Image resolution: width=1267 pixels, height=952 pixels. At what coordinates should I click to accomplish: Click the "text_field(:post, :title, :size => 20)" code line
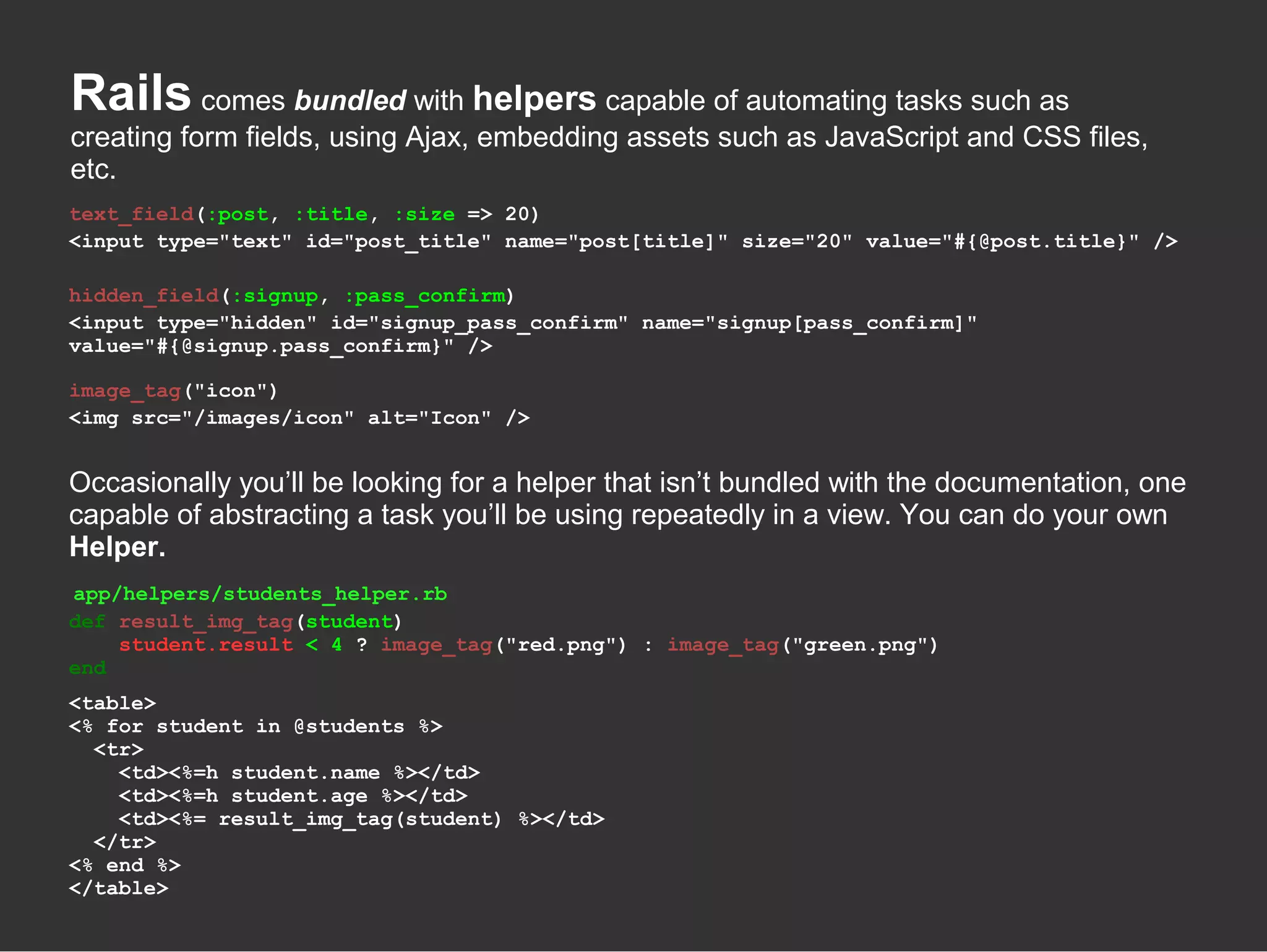304,215
